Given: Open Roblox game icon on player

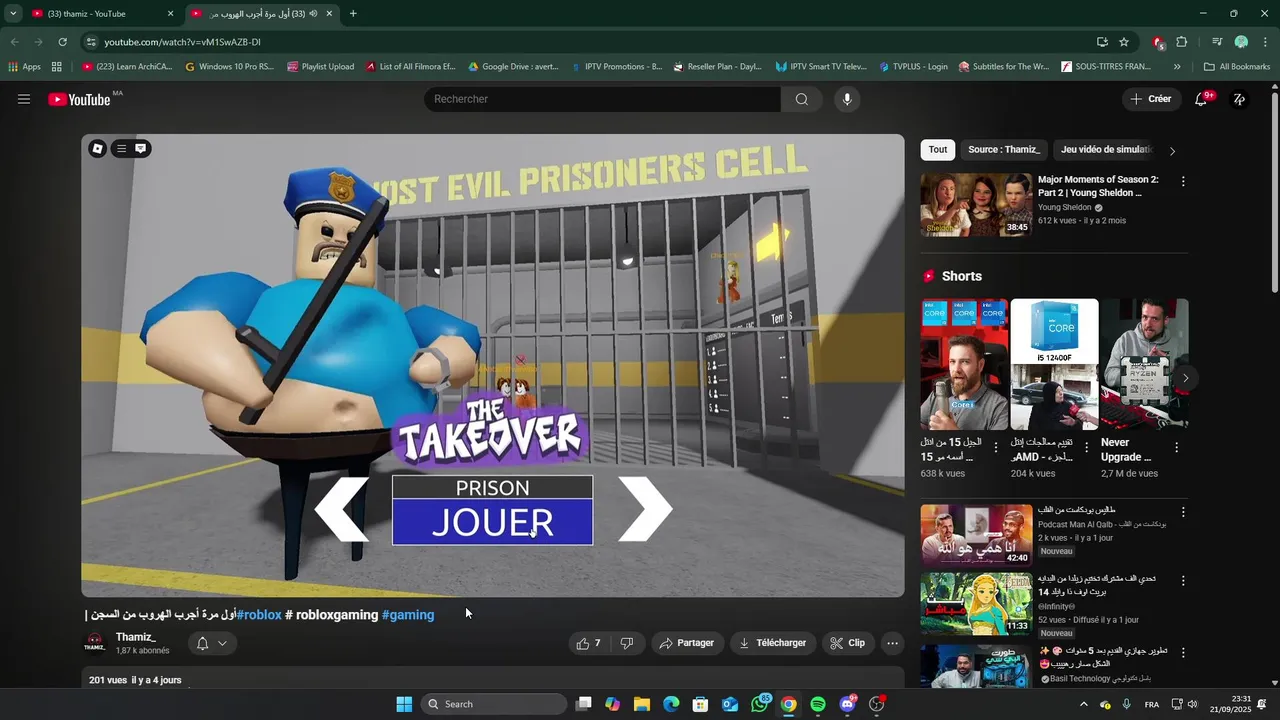Looking at the screenshot, I should coord(97,148).
